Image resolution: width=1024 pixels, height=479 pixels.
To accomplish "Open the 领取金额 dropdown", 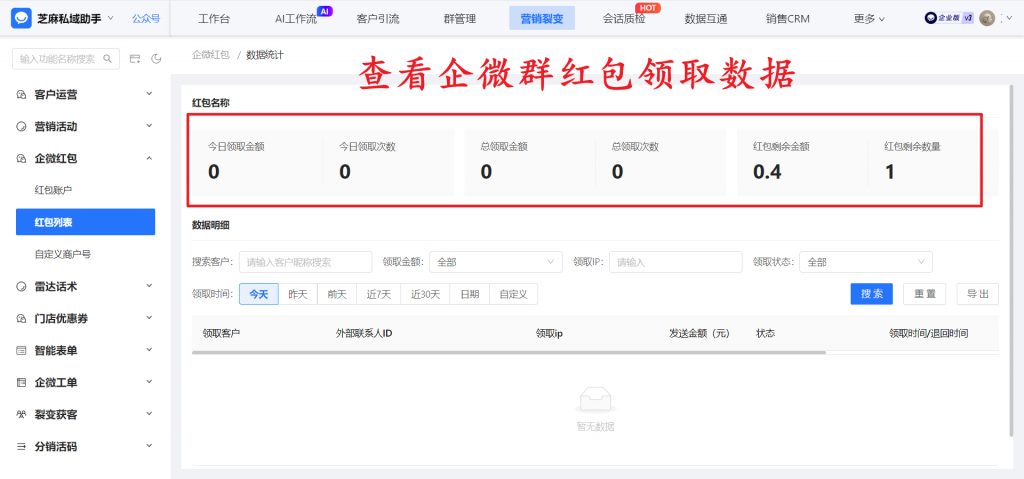I will (496, 262).
